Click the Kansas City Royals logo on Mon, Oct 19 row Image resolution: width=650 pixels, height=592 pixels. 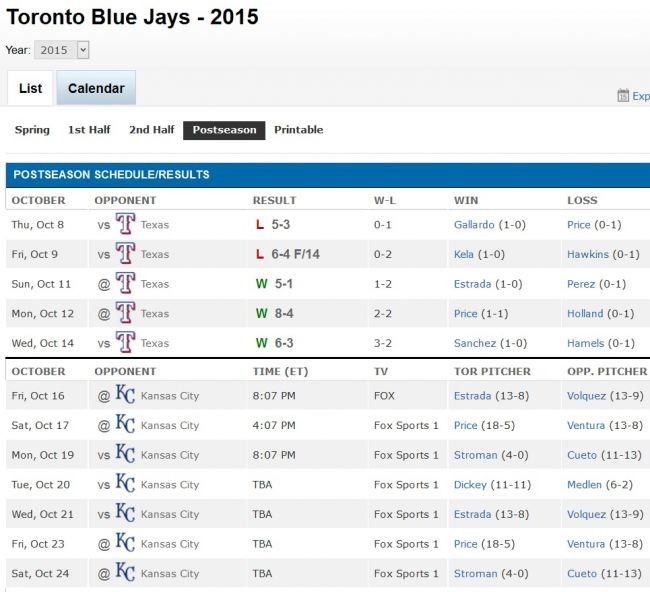[125, 454]
